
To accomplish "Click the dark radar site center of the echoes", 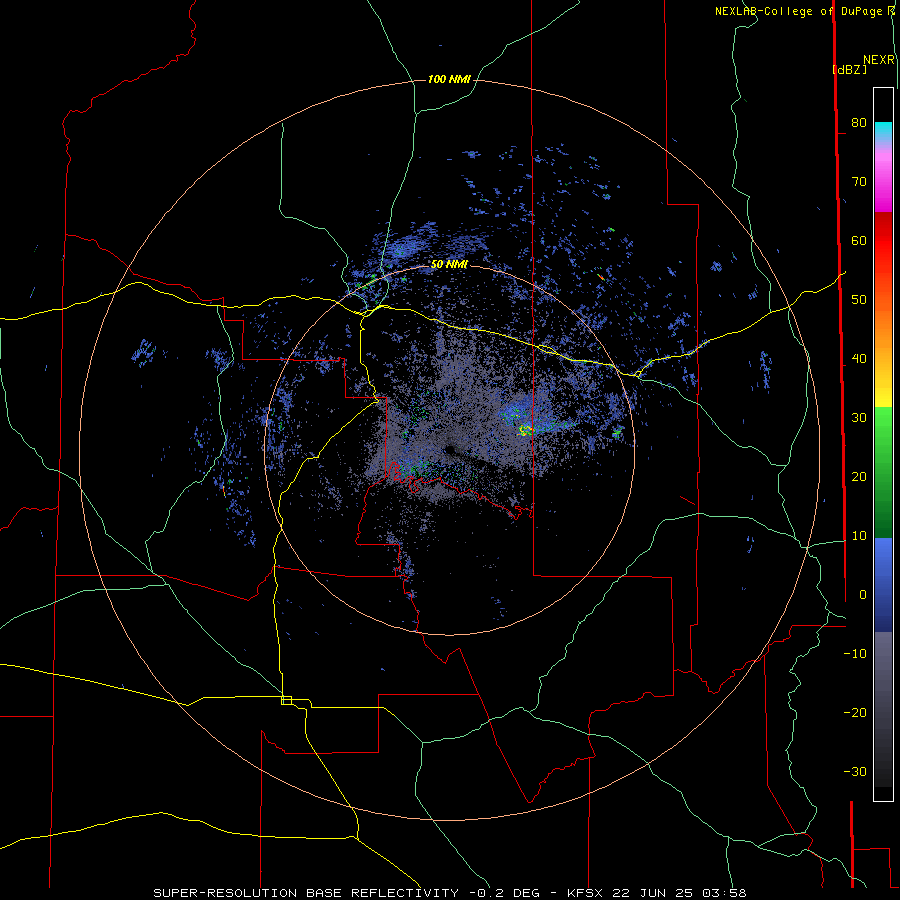I will click(449, 449).
